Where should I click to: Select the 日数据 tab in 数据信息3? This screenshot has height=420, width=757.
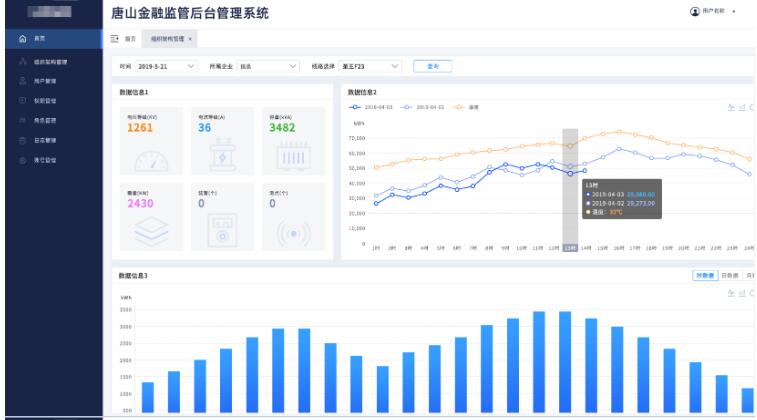click(x=730, y=275)
